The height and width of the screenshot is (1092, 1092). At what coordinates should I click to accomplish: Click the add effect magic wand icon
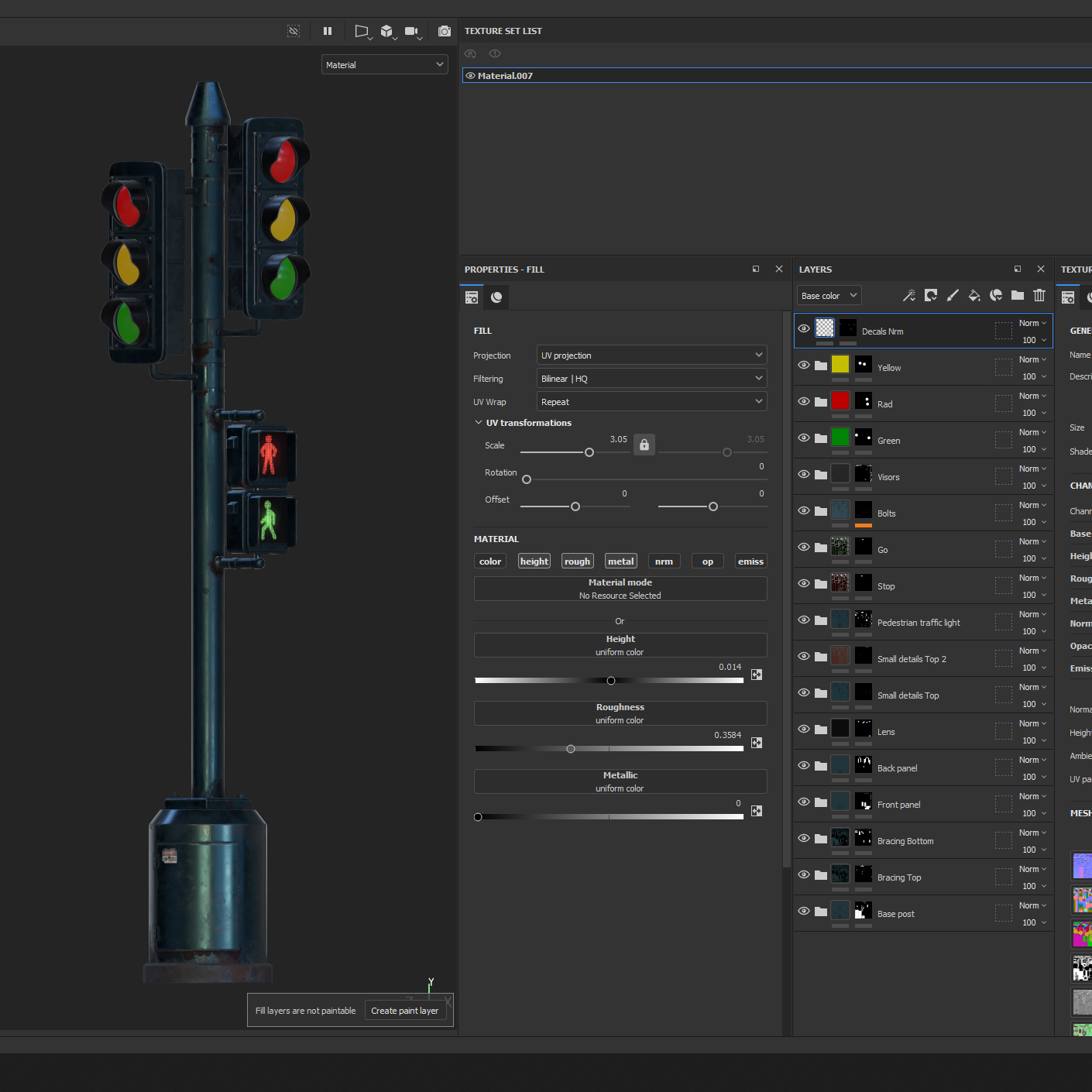click(x=909, y=295)
